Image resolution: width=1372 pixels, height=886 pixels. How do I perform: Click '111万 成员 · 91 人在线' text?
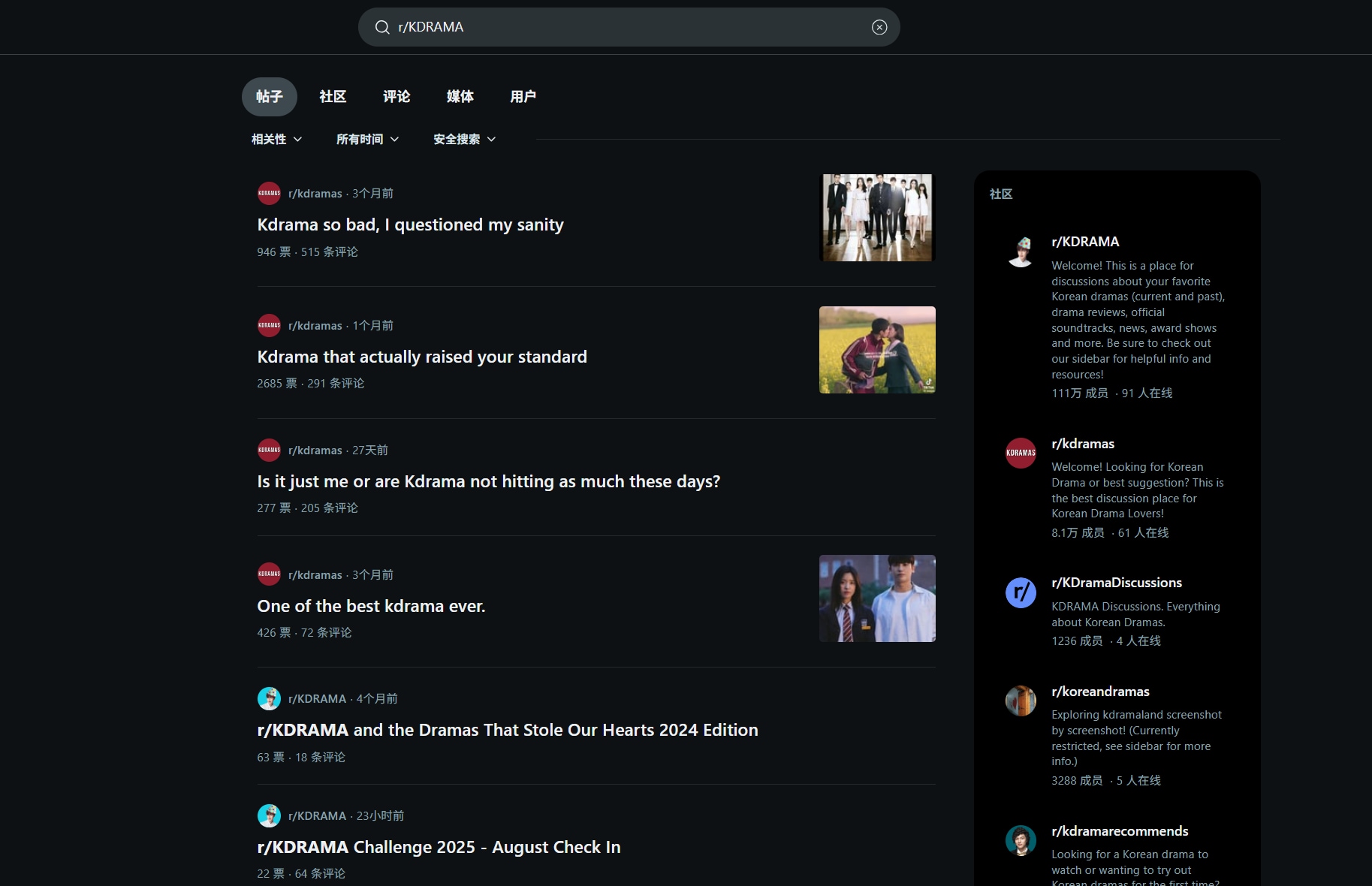tap(1111, 393)
